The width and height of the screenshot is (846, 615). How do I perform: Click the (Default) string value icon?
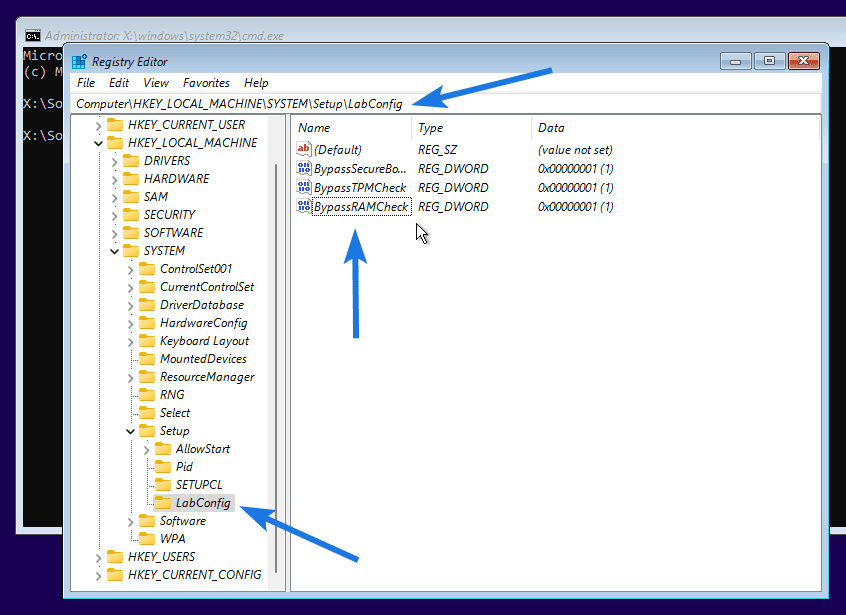(304, 149)
